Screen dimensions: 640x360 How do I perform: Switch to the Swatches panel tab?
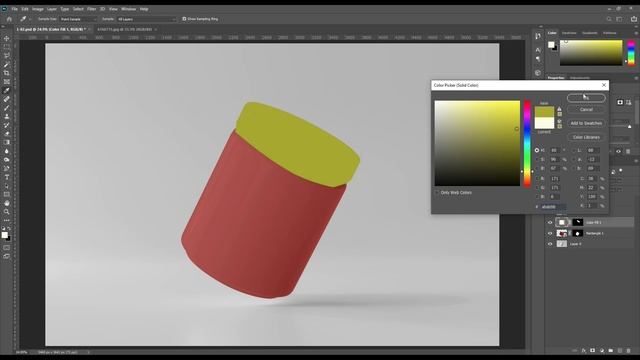[569, 33]
